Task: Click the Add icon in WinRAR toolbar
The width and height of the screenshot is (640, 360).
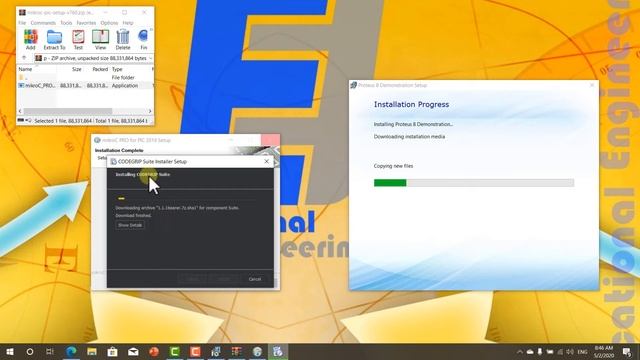Action: click(x=31, y=40)
